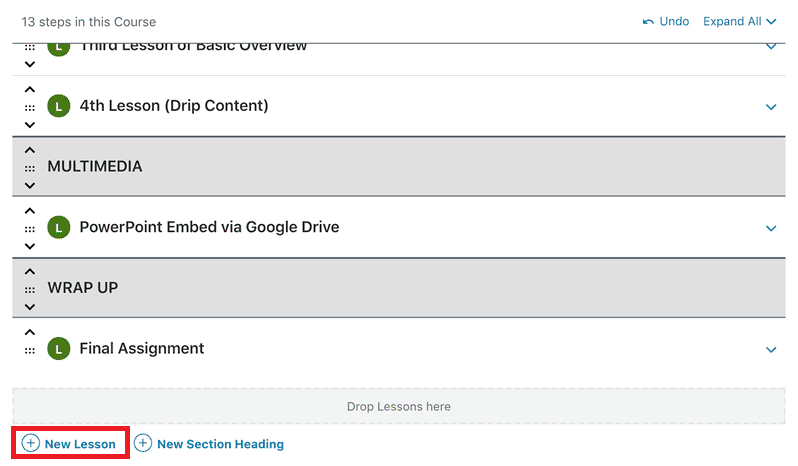
Task: Click drag handle of PowerPoint Embed lesson
Action: coord(30,229)
